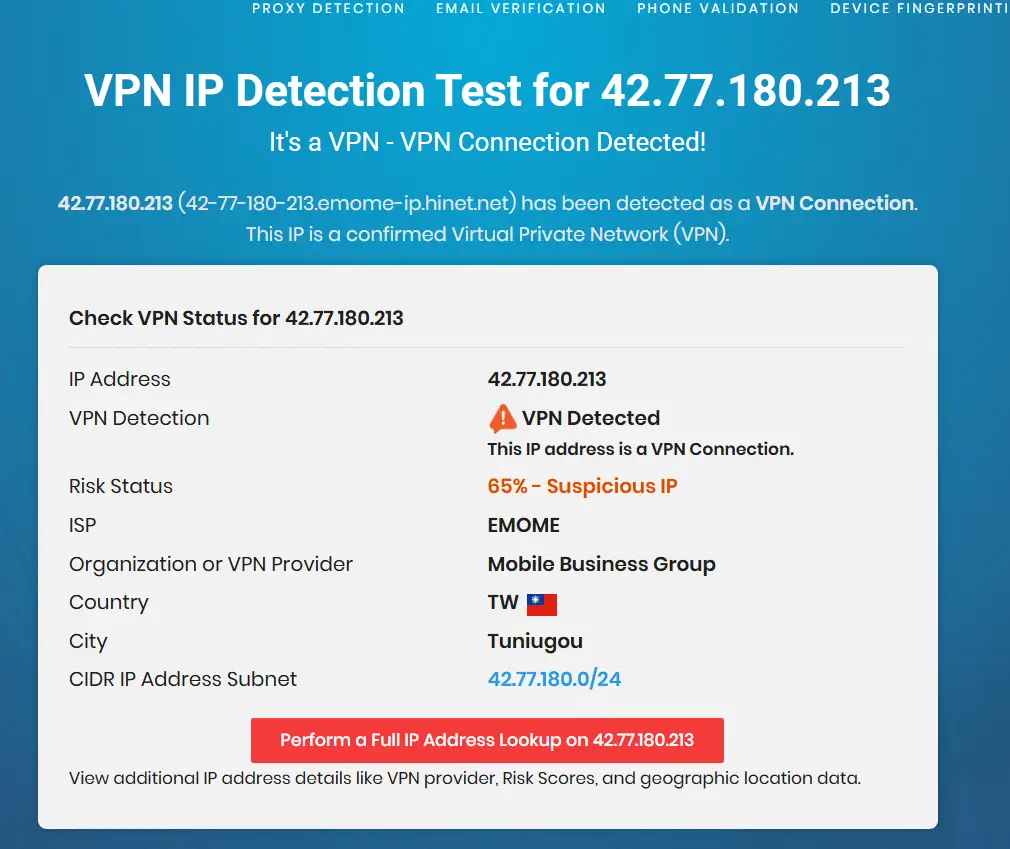1010x849 pixels.
Task: Click the EMOME ISP value
Action: 523,525
